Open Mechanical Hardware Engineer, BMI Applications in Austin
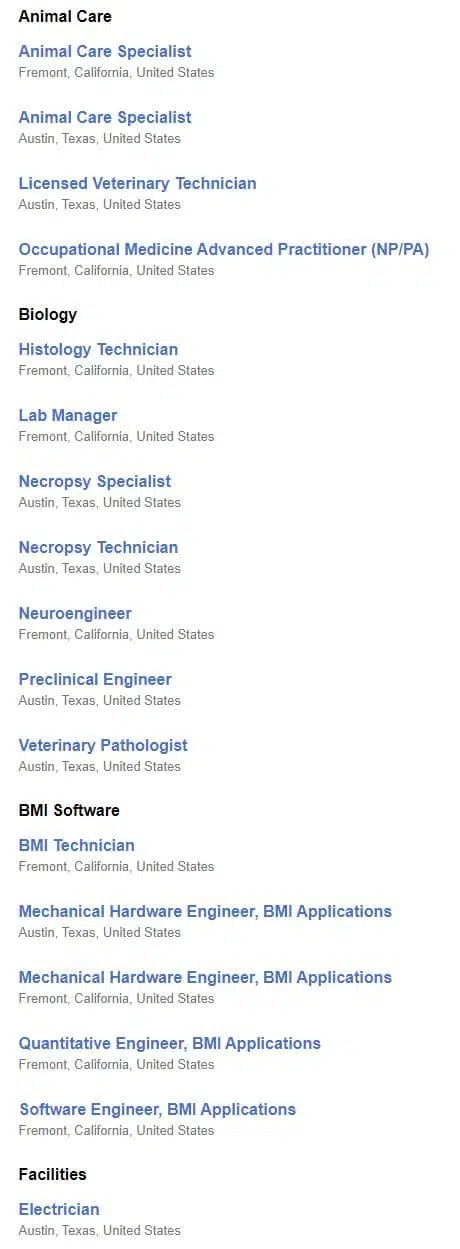This screenshot has width=460, height=1249. (205, 911)
